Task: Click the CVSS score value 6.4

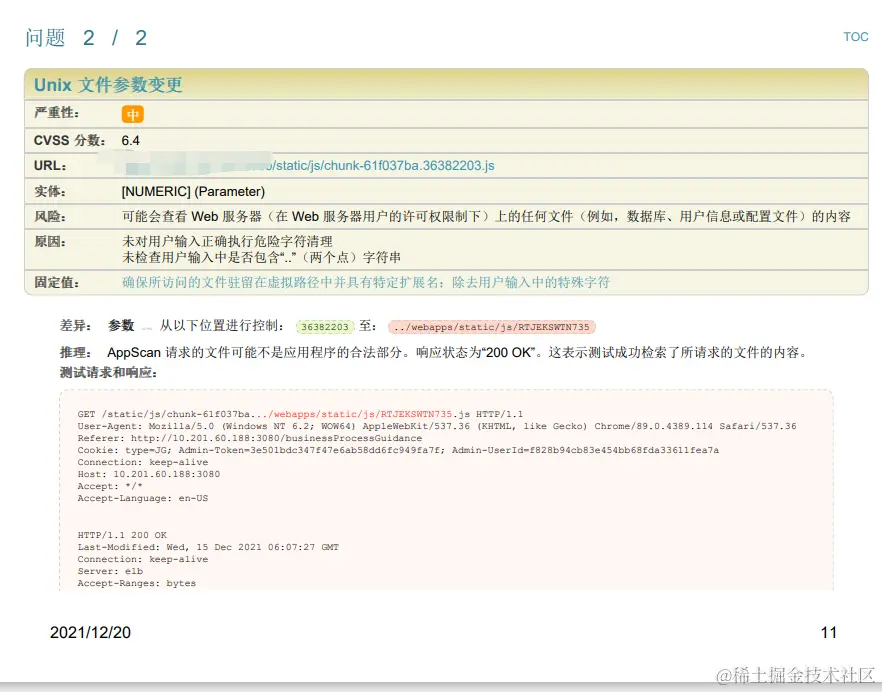Action: point(130,141)
